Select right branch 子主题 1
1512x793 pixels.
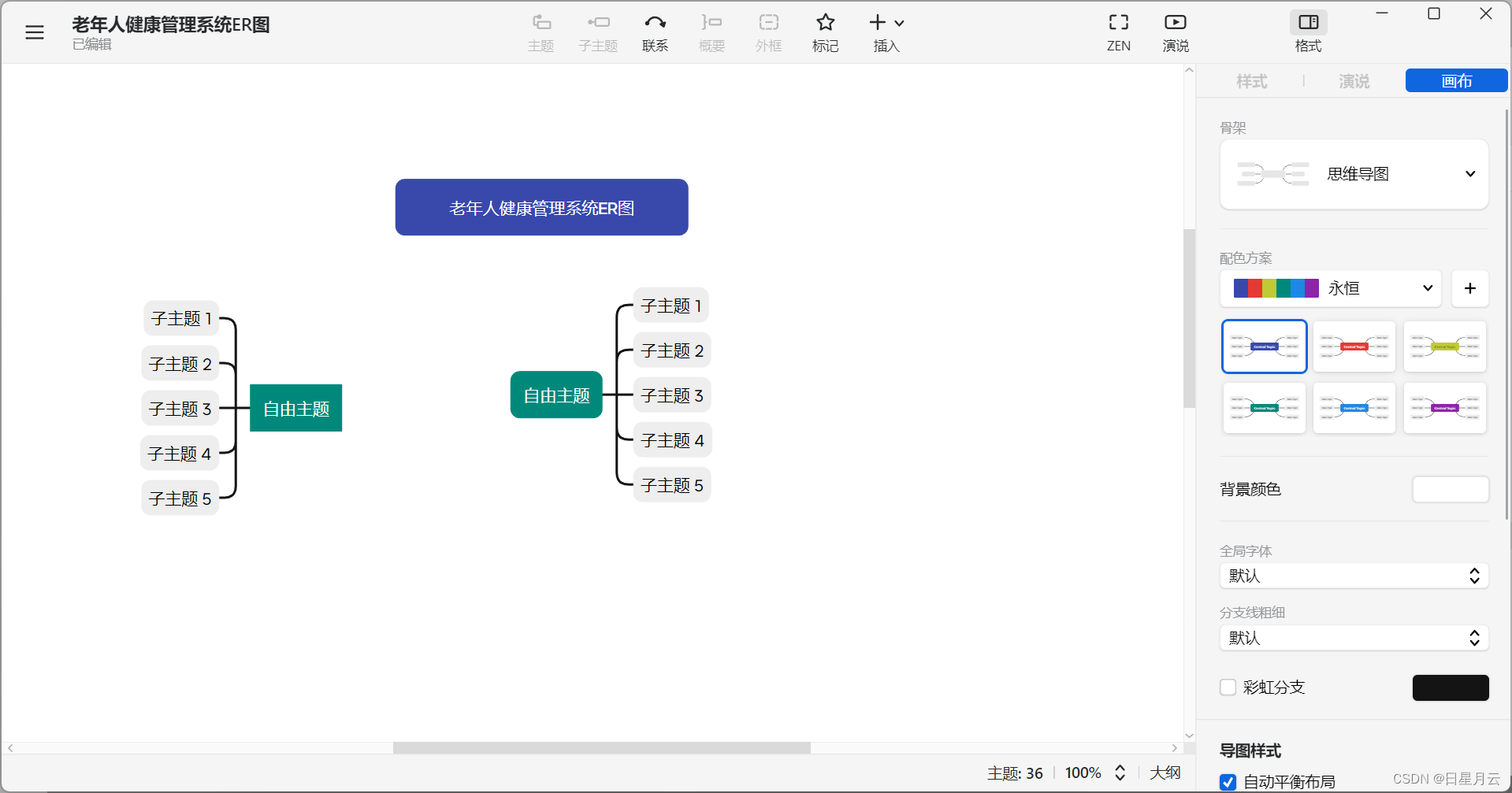[671, 306]
